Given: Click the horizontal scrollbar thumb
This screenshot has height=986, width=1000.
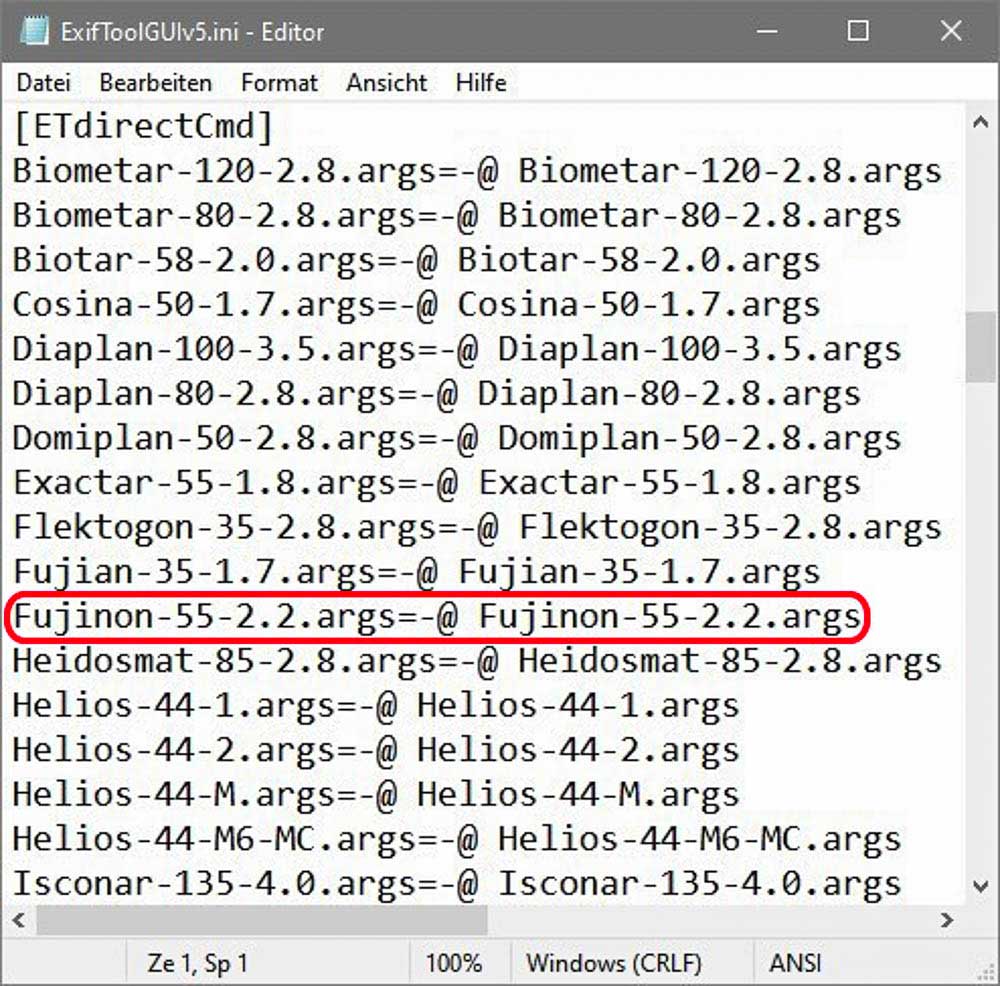Looking at the screenshot, I should point(261,920).
